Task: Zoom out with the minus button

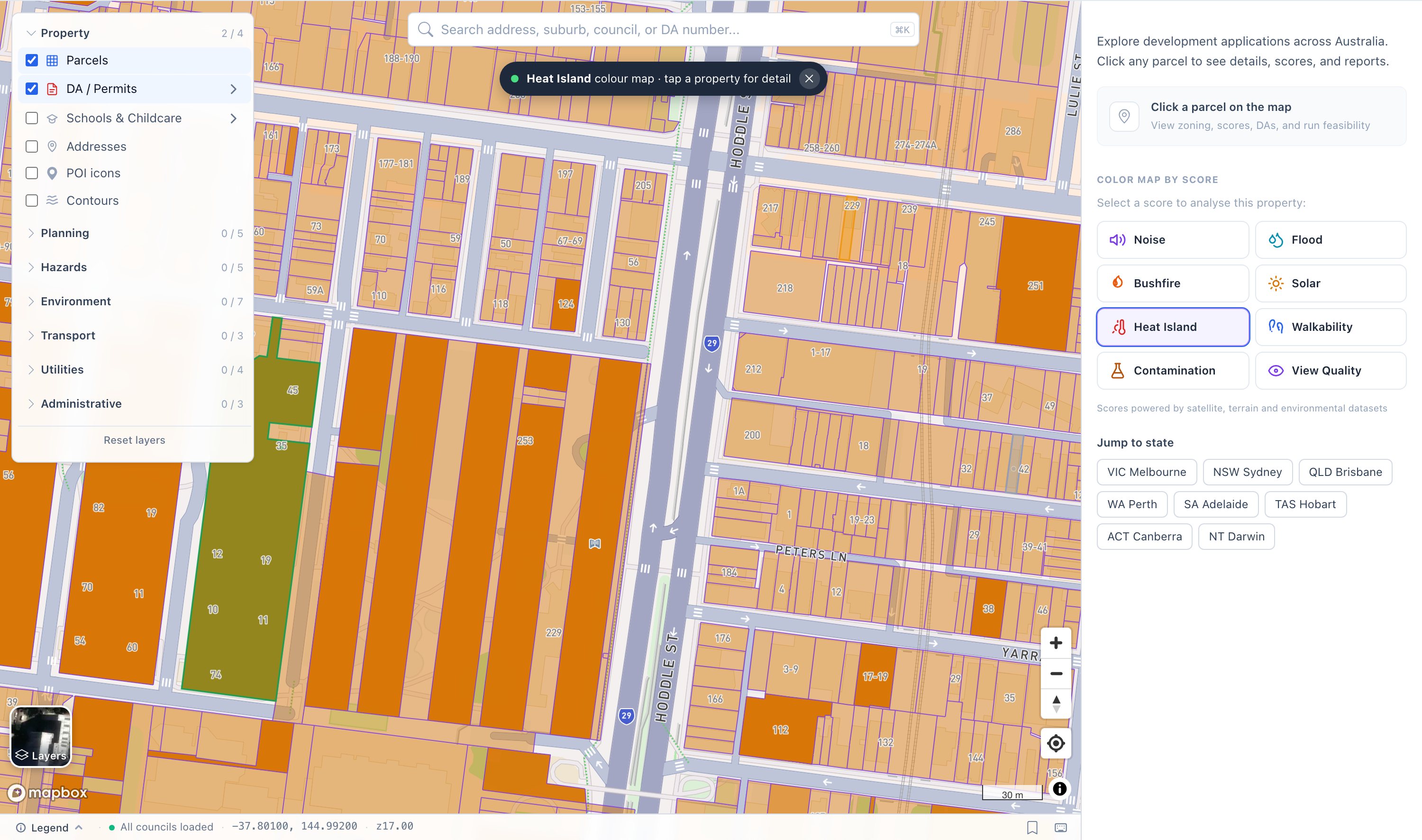Action: pyautogui.click(x=1056, y=674)
